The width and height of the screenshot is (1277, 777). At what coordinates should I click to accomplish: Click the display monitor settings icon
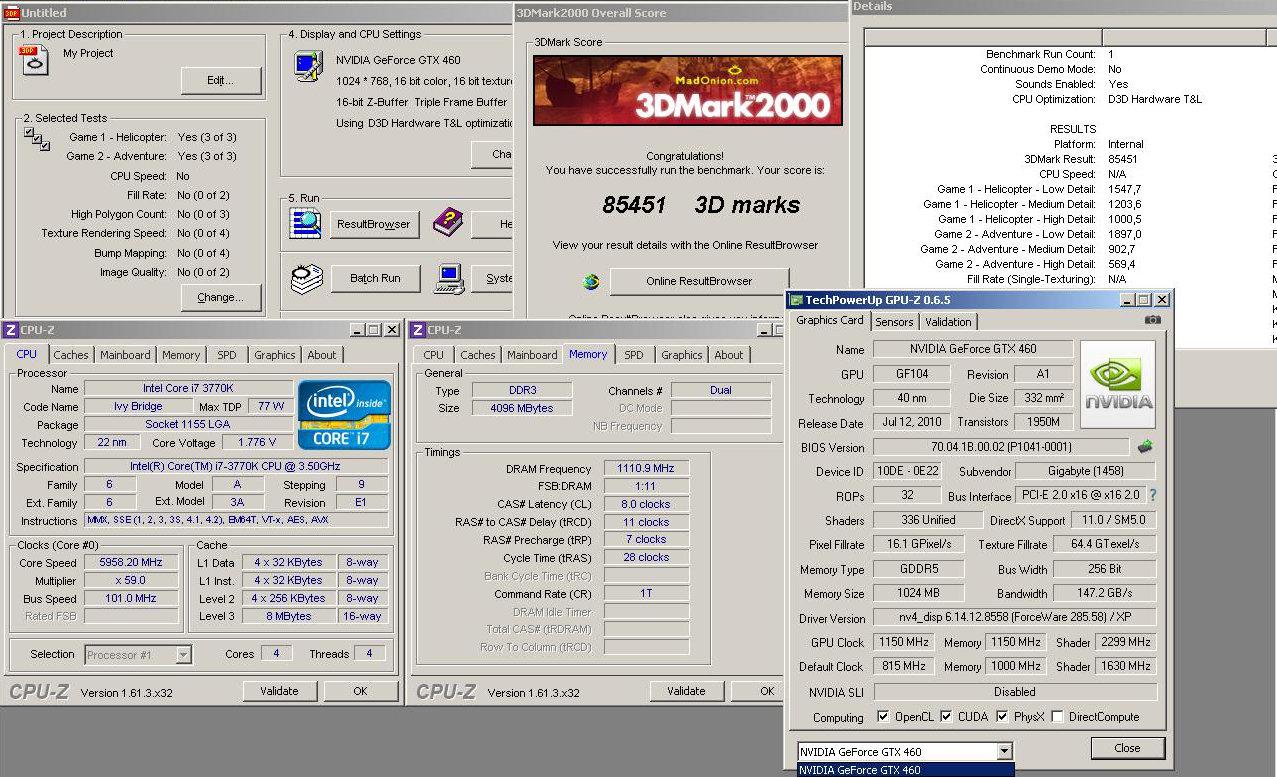click(307, 67)
